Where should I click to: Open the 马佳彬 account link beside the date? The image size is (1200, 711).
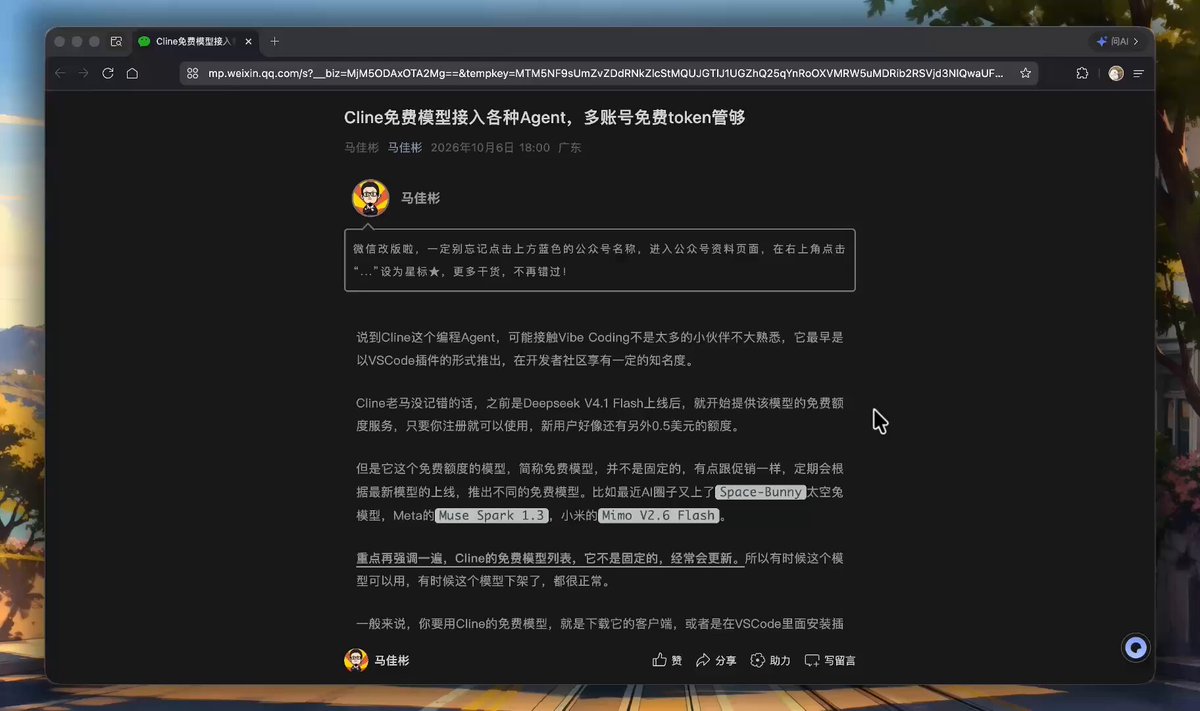coord(405,147)
